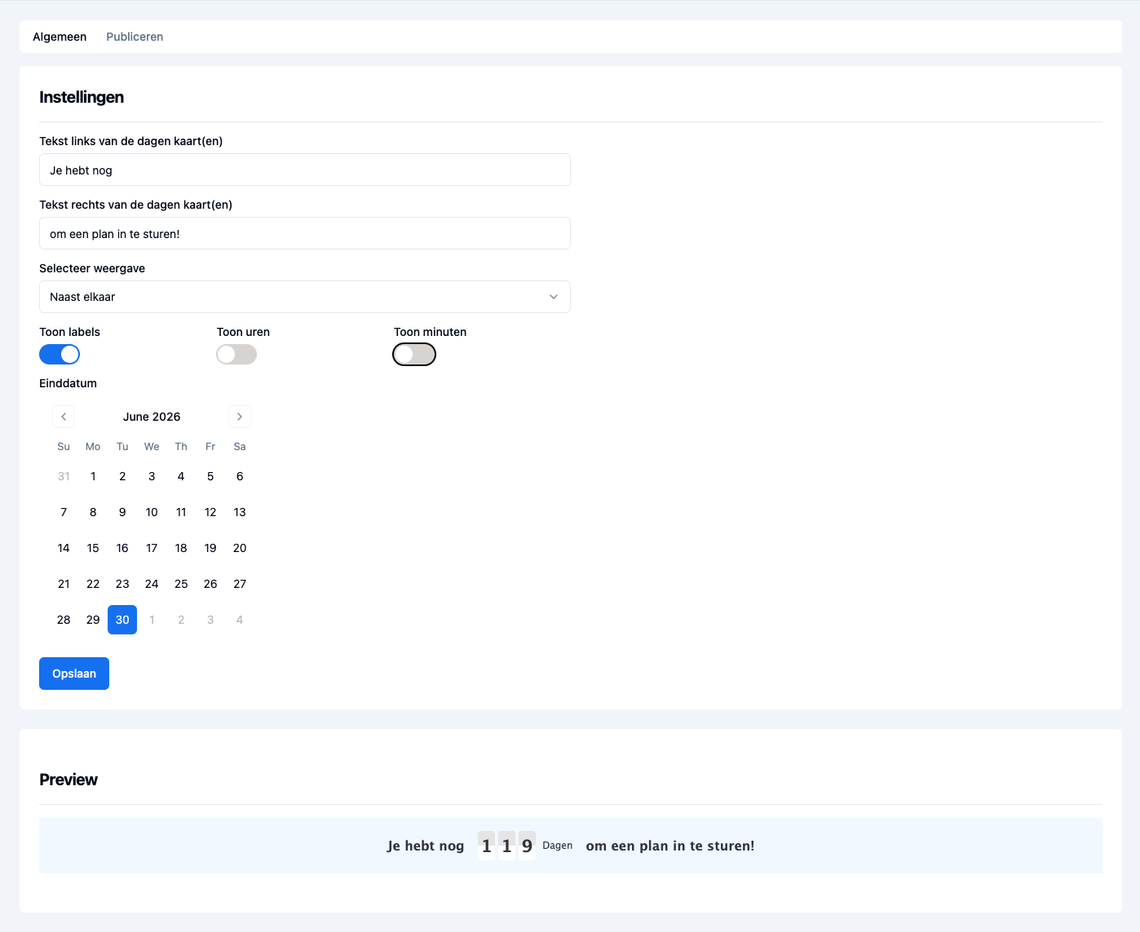Click the June 2026 month heading
Screen dimensions: 1140x932
151,417
